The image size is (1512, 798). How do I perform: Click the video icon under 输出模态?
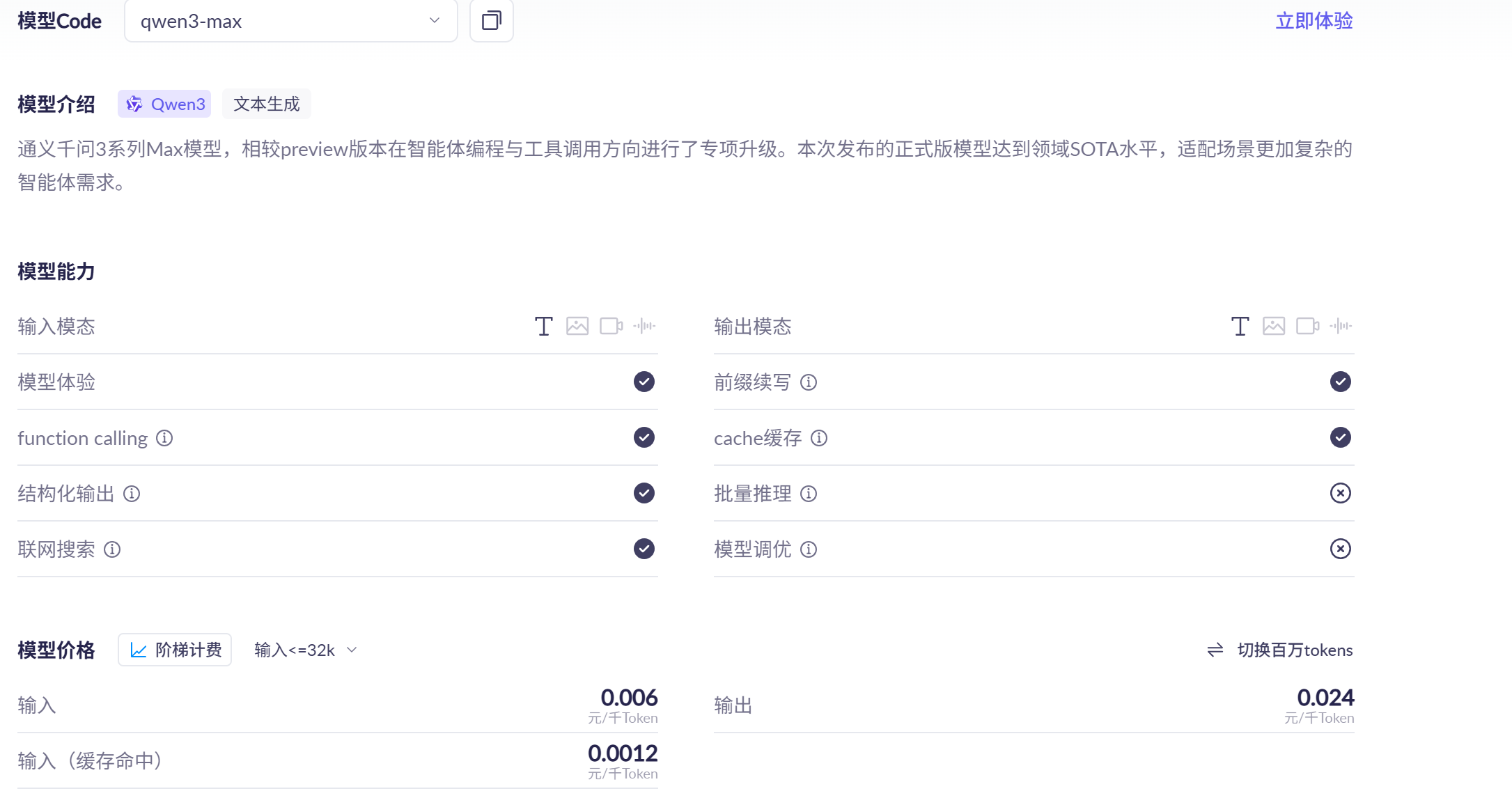(x=1307, y=326)
